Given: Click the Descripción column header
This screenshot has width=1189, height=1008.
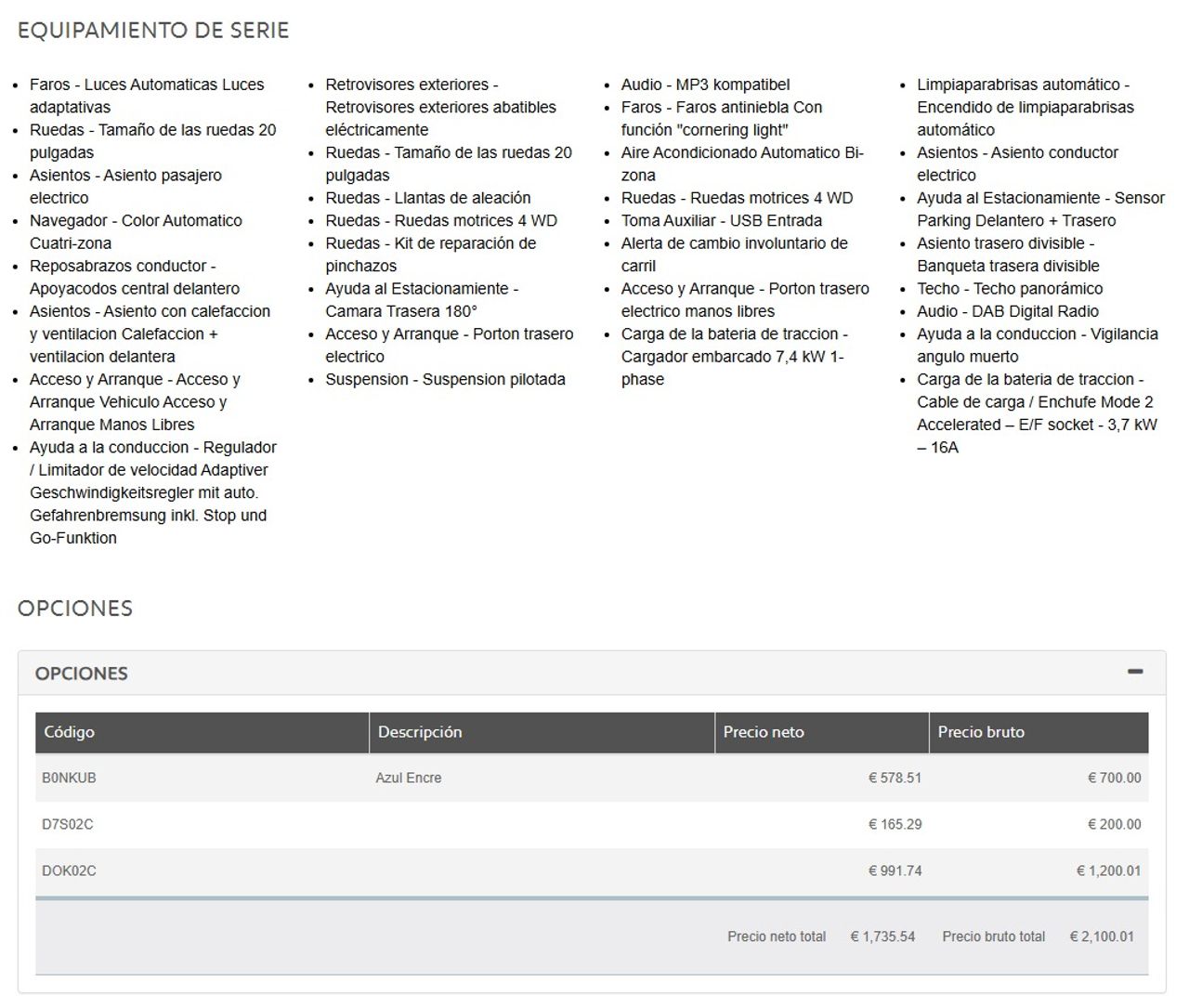Looking at the screenshot, I should tap(420, 732).
